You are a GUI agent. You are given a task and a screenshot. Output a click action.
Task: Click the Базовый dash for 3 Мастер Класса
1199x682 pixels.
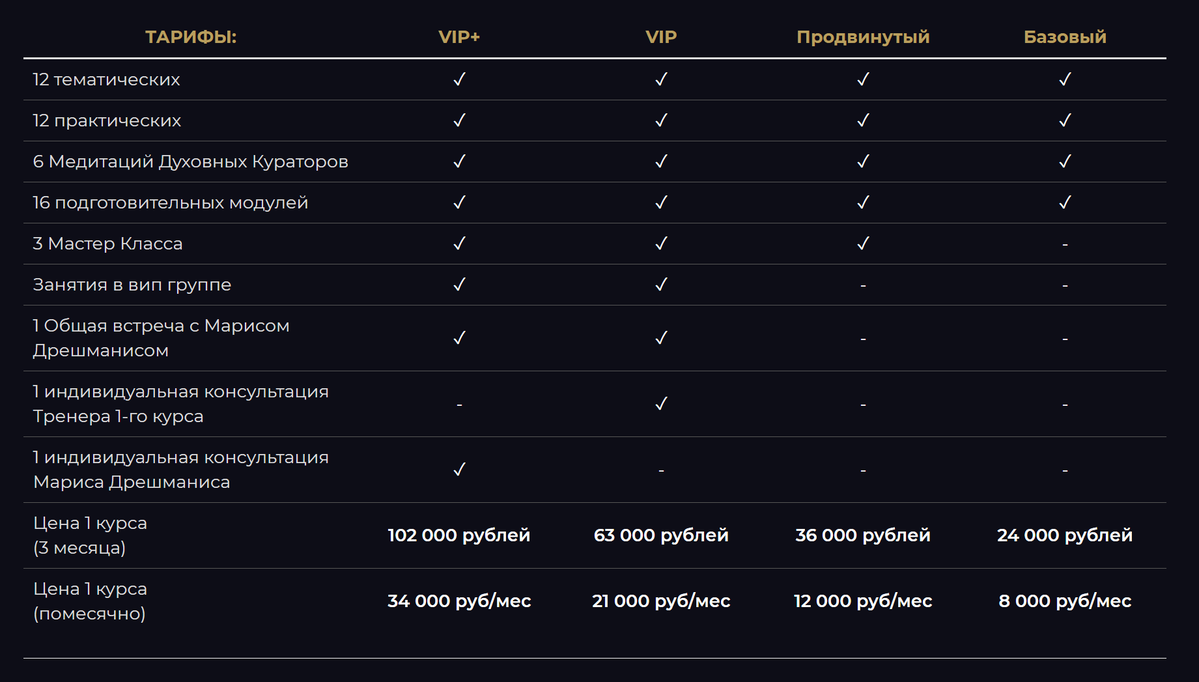point(1064,245)
